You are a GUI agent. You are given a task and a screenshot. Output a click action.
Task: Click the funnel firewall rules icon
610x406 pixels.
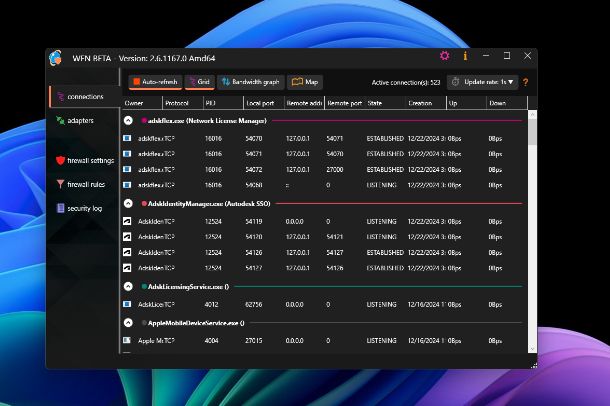(x=60, y=184)
